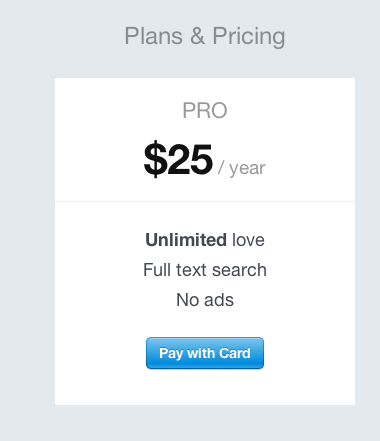Click the dollar sign in the price
The image size is (380, 441).
(155, 159)
